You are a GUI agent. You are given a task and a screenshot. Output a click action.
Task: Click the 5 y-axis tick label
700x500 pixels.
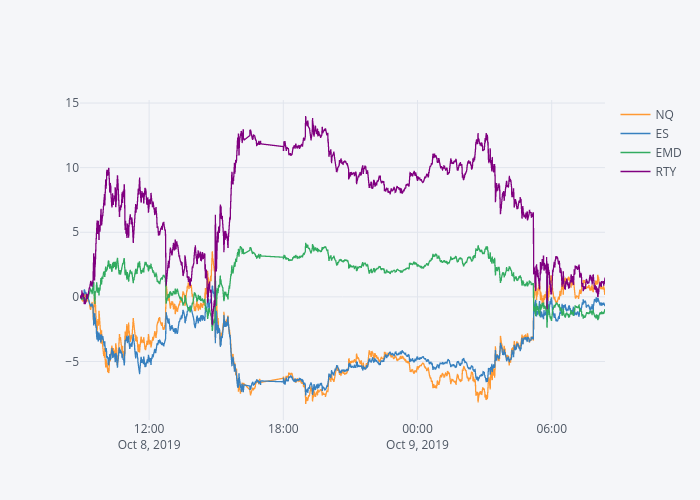75,232
